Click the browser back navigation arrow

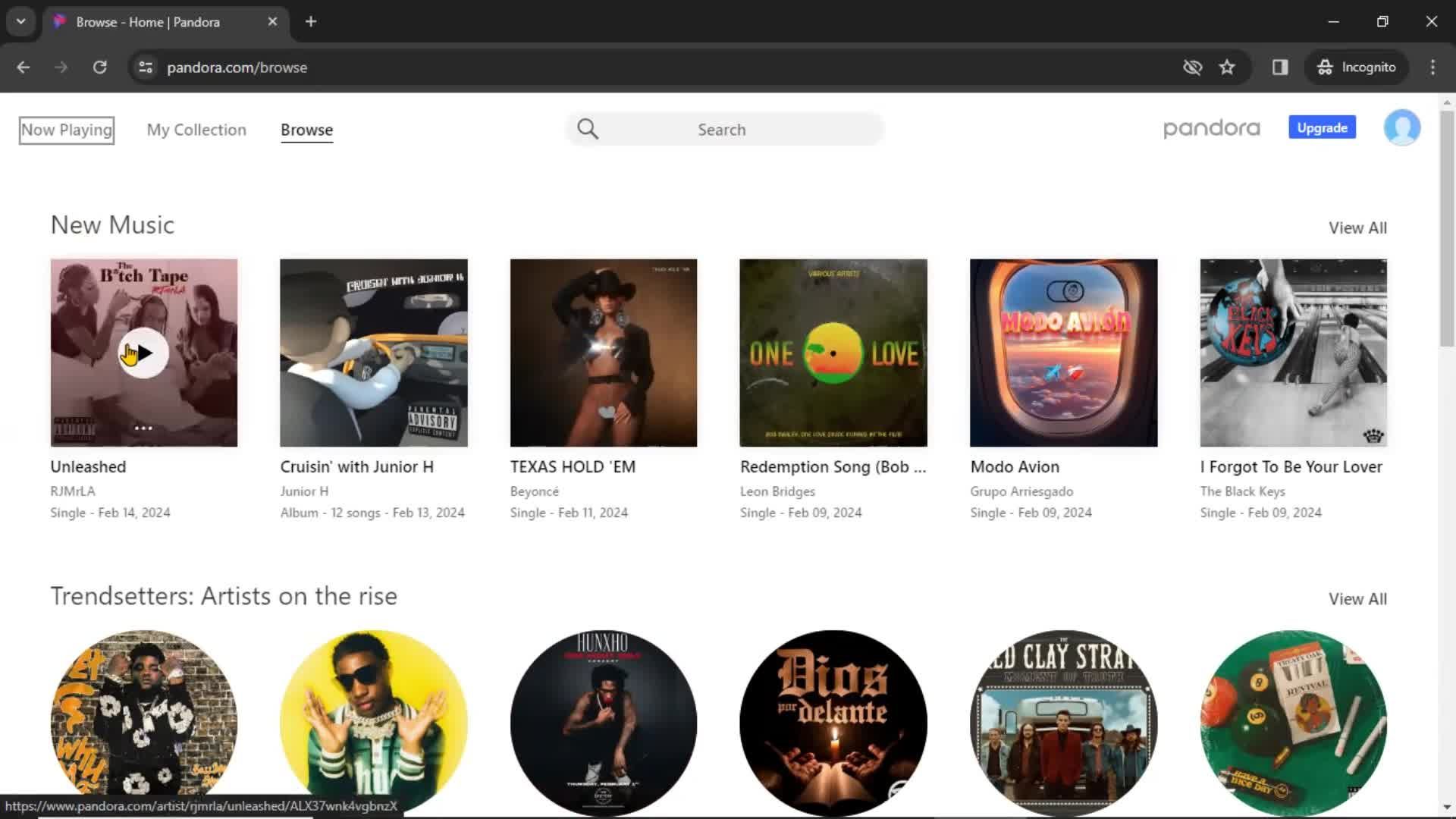coord(24,67)
